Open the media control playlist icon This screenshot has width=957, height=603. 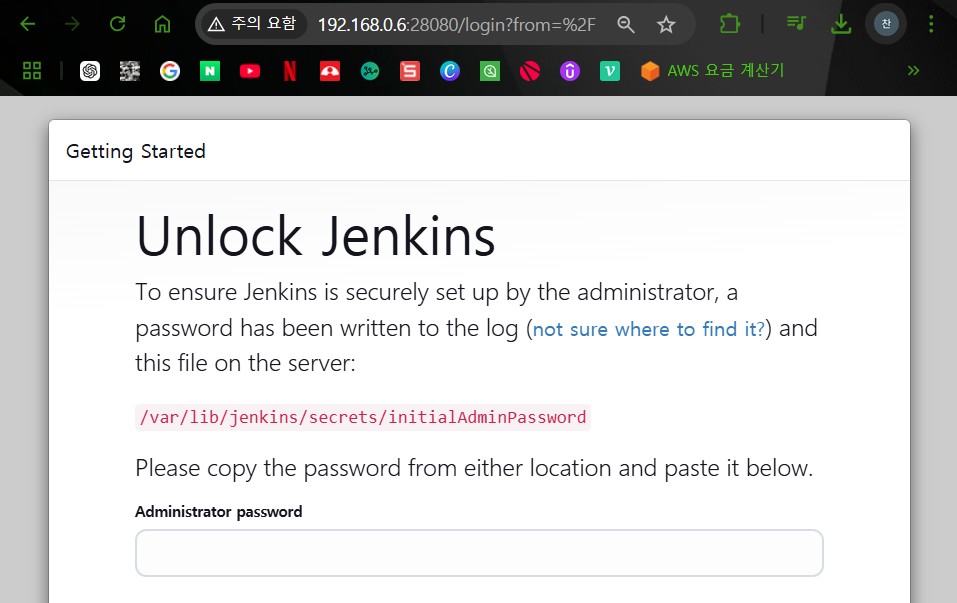[796, 24]
